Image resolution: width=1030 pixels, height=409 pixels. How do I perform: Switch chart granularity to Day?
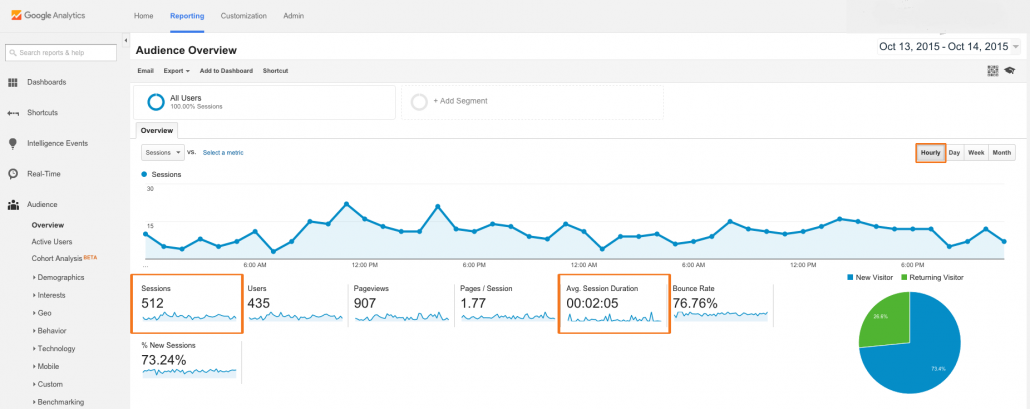point(954,153)
